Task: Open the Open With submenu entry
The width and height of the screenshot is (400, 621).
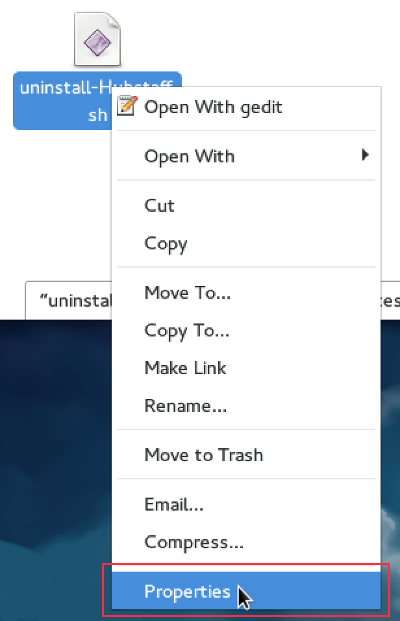Action: 246,156
